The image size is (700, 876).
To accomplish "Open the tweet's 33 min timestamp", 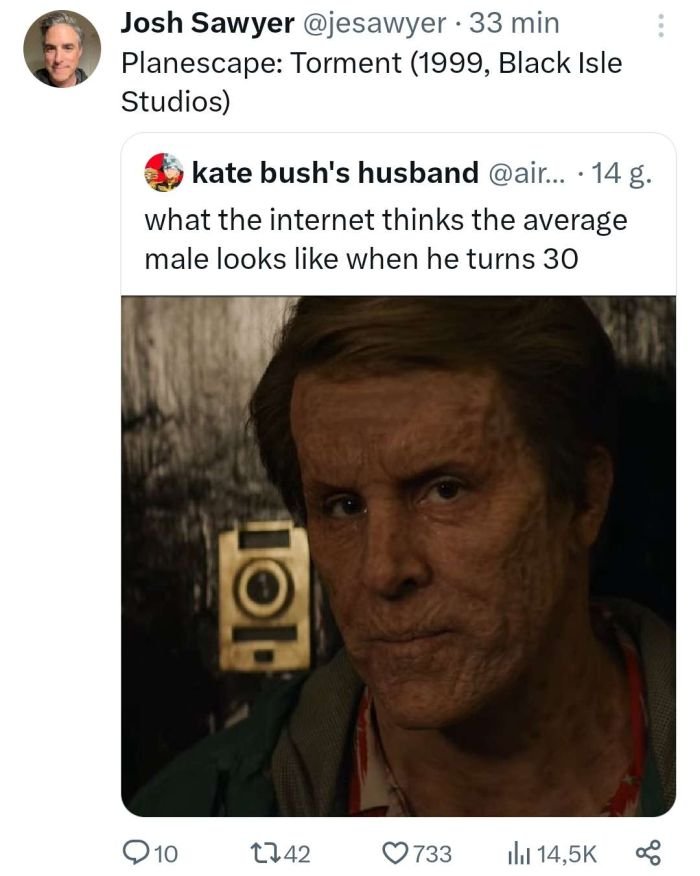I will coord(521,21).
